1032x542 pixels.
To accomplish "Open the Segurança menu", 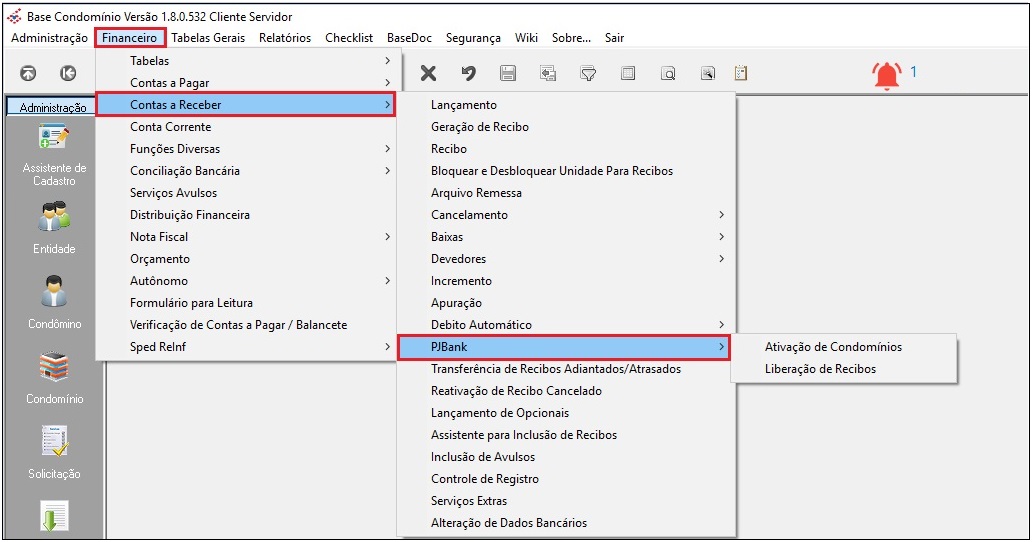I will (x=473, y=38).
